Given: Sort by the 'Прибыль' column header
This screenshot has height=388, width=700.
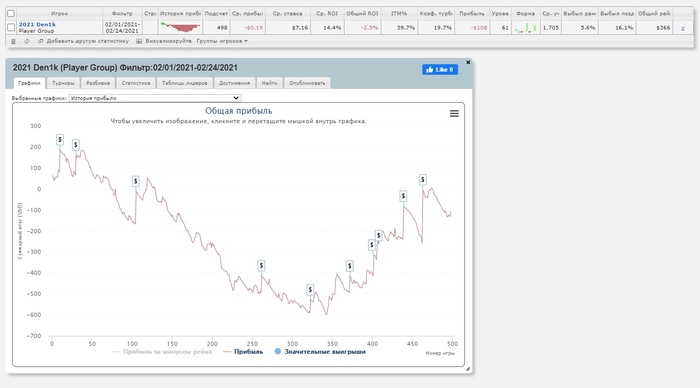Looking at the screenshot, I should (472, 13).
